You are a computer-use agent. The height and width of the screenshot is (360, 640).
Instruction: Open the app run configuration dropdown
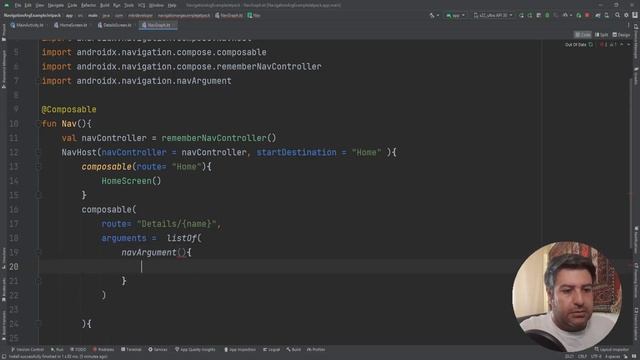tap(456, 16)
